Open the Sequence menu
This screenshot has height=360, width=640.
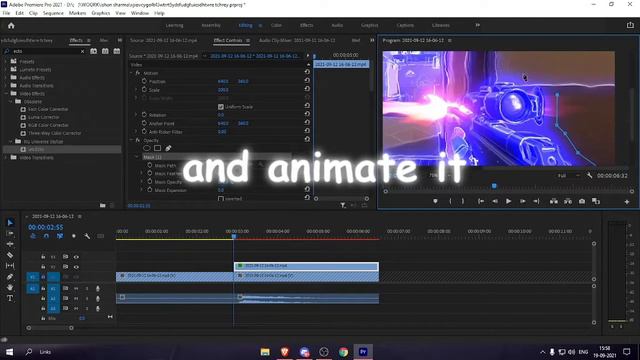coord(53,13)
